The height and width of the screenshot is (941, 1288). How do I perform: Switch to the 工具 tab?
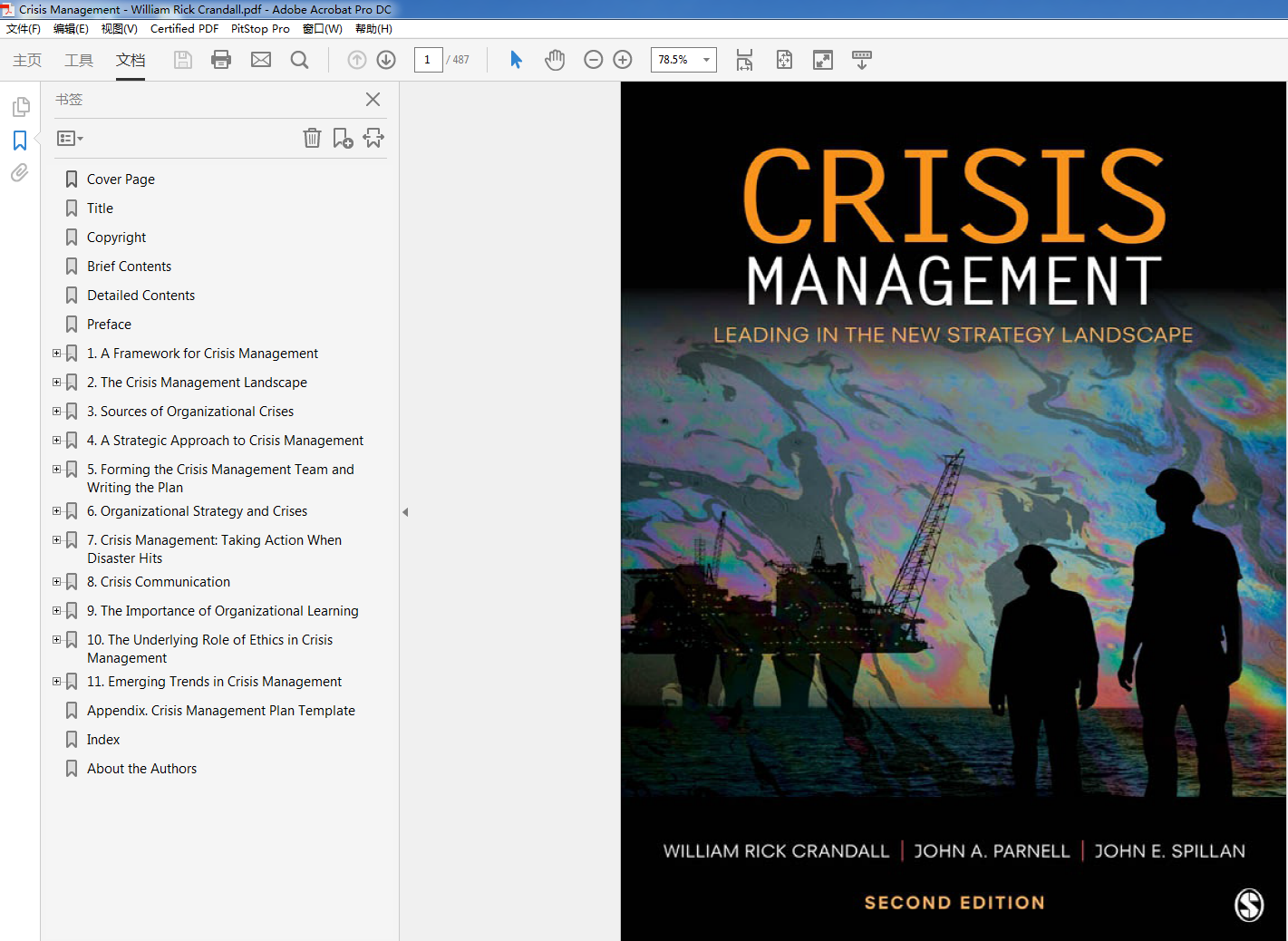(x=79, y=60)
